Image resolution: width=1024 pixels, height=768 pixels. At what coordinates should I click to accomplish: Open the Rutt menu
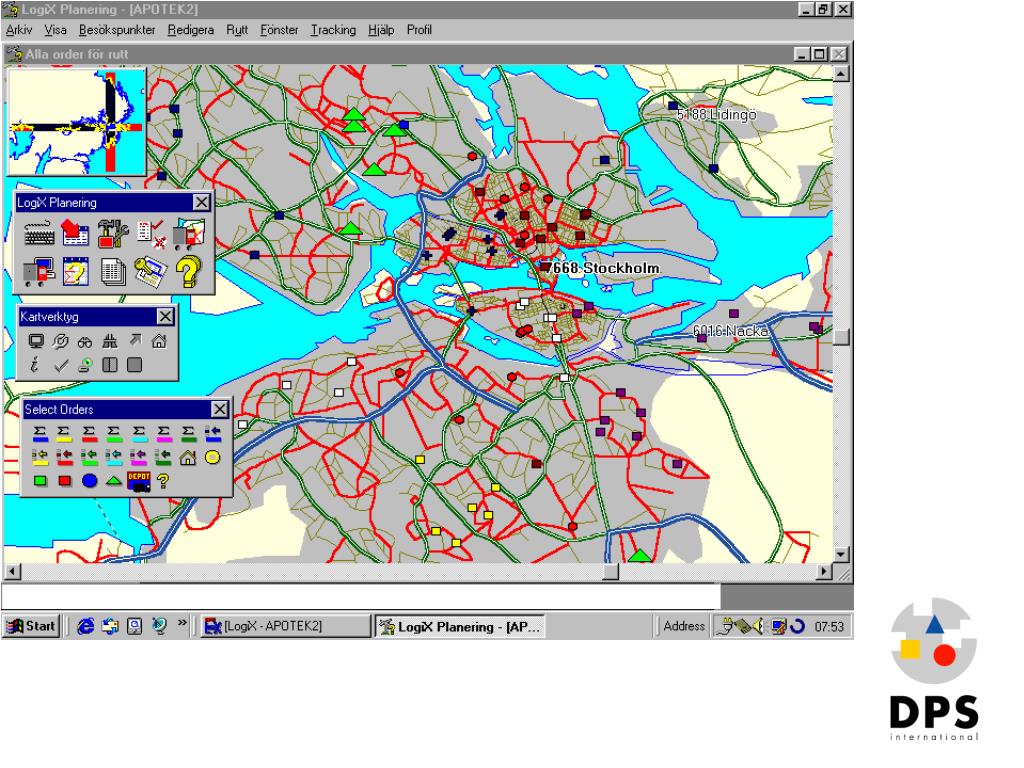tap(237, 30)
